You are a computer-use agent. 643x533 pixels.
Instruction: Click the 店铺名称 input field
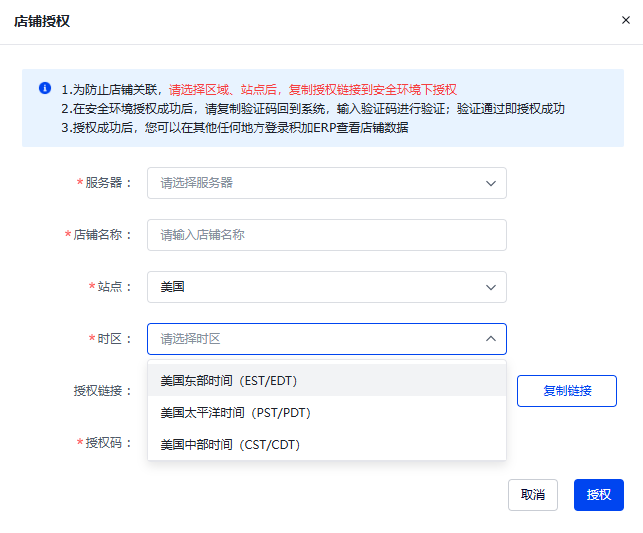pos(326,235)
